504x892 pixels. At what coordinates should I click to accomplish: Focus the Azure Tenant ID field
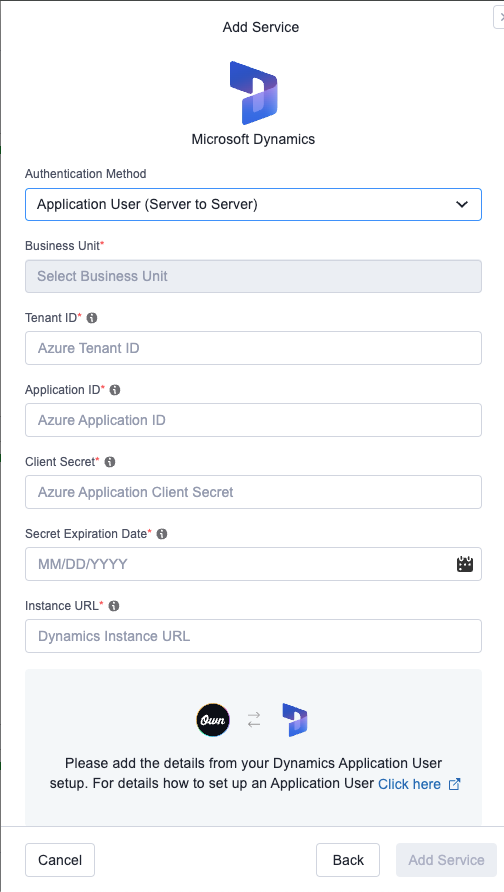click(253, 348)
